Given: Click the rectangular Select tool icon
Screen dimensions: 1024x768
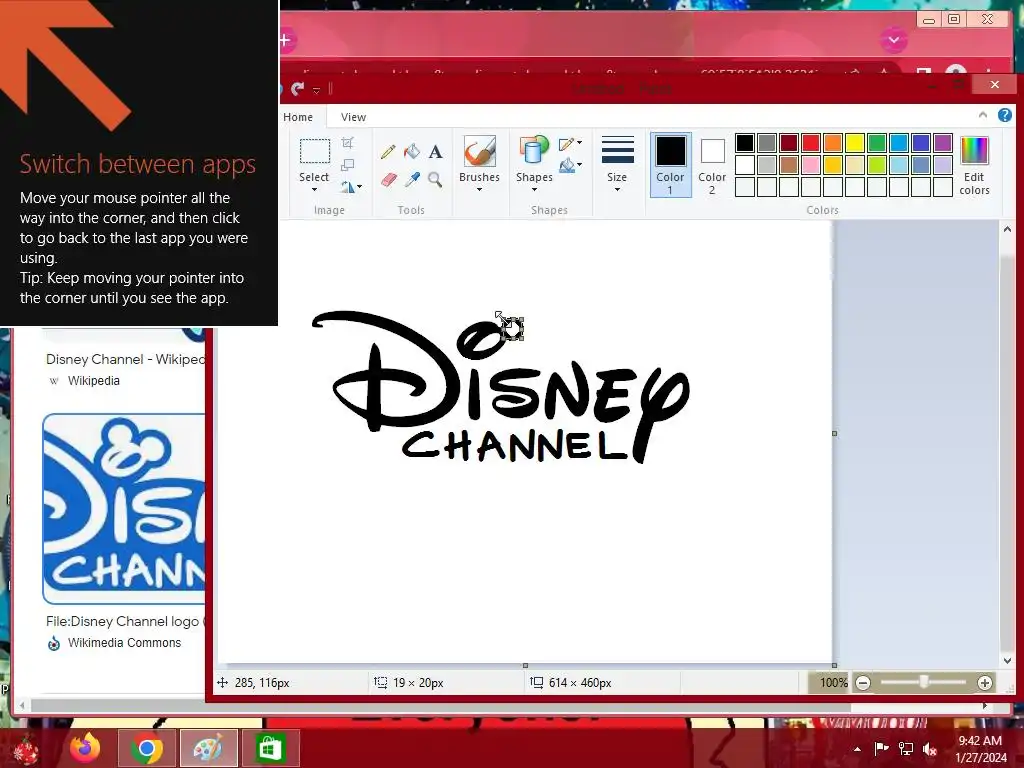Looking at the screenshot, I should pos(315,151).
